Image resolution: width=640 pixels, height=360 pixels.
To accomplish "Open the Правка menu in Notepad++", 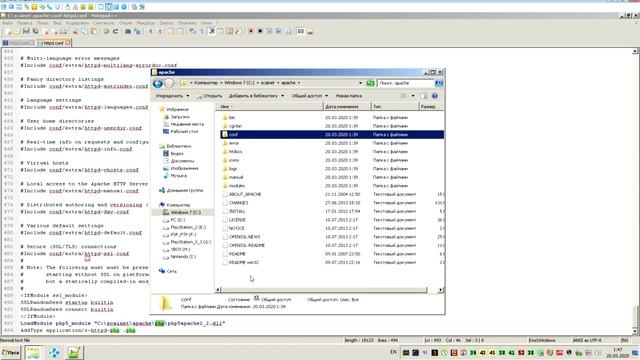I will (24, 23).
